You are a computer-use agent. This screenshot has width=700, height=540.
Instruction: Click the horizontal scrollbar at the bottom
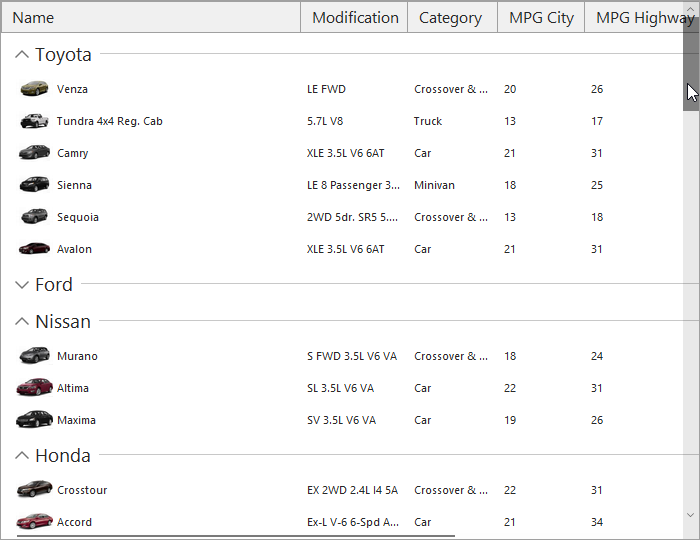[236, 535]
